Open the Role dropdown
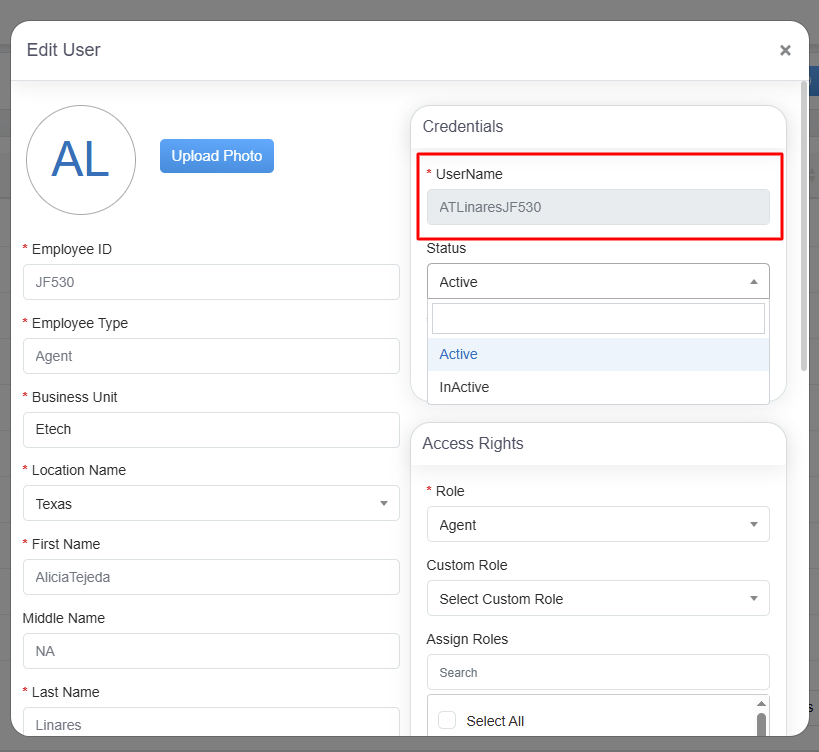The height and width of the screenshot is (752, 819). click(x=598, y=525)
